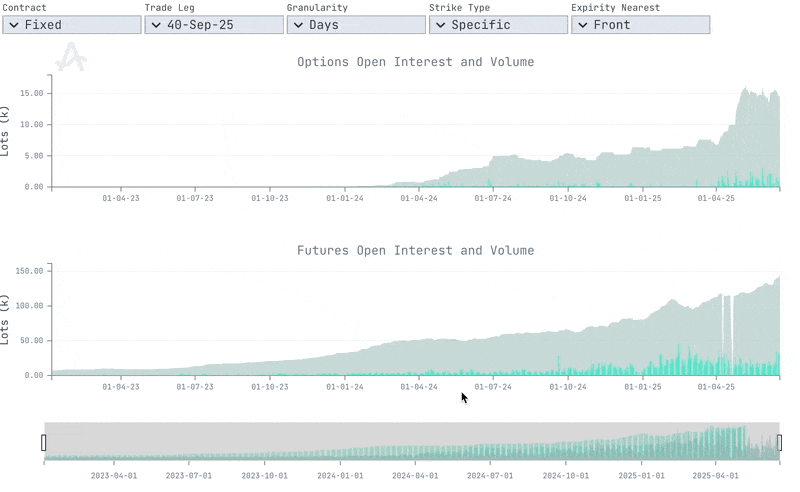Image resolution: width=800 pixels, height=492 pixels.
Task: Click the Options Open Interest and Volume title
Action: tap(415, 62)
